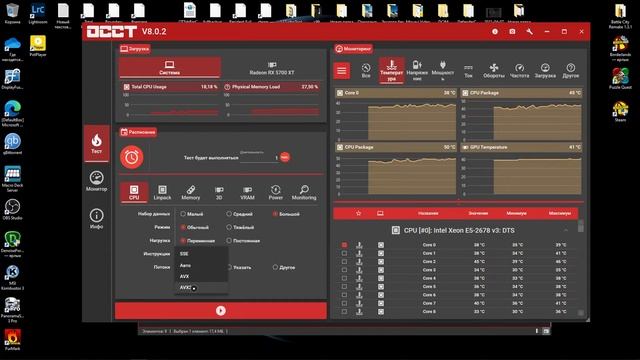Filter sensors by Другое (question mark)
This screenshot has width=640, height=360.
[571, 71]
